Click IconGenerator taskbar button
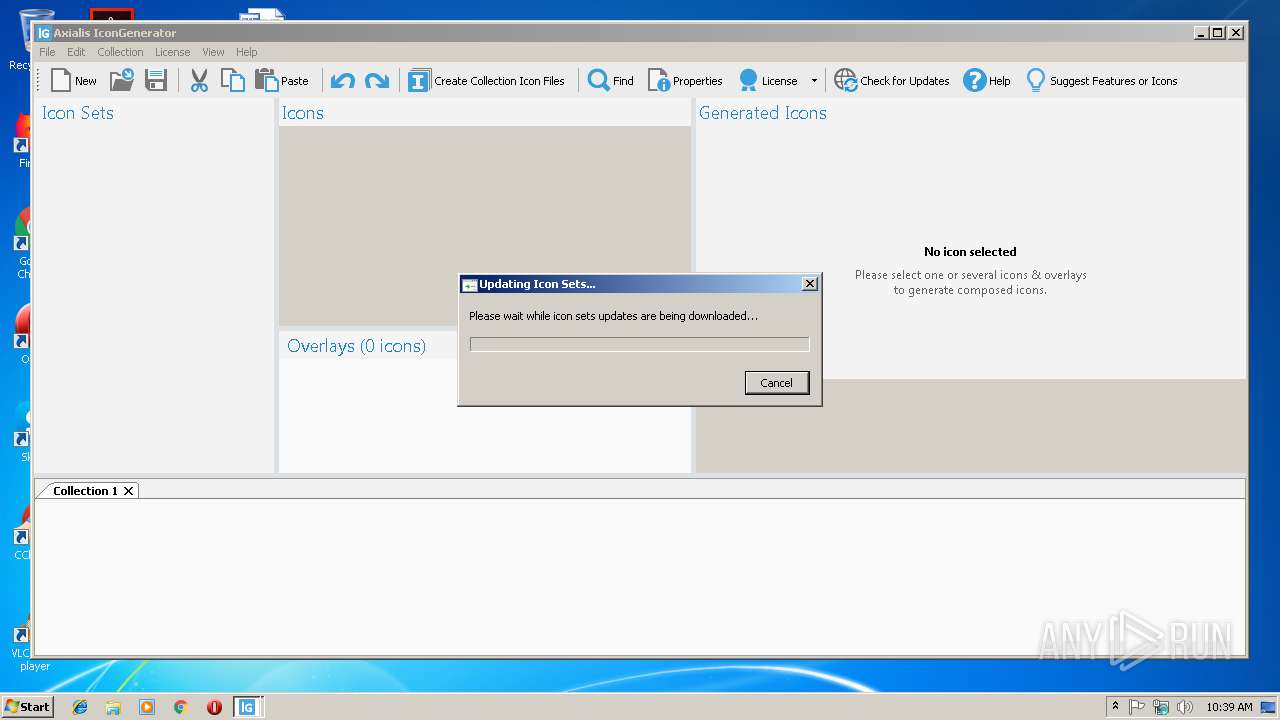This screenshot has height=720, width=1280. pos(247,707)
